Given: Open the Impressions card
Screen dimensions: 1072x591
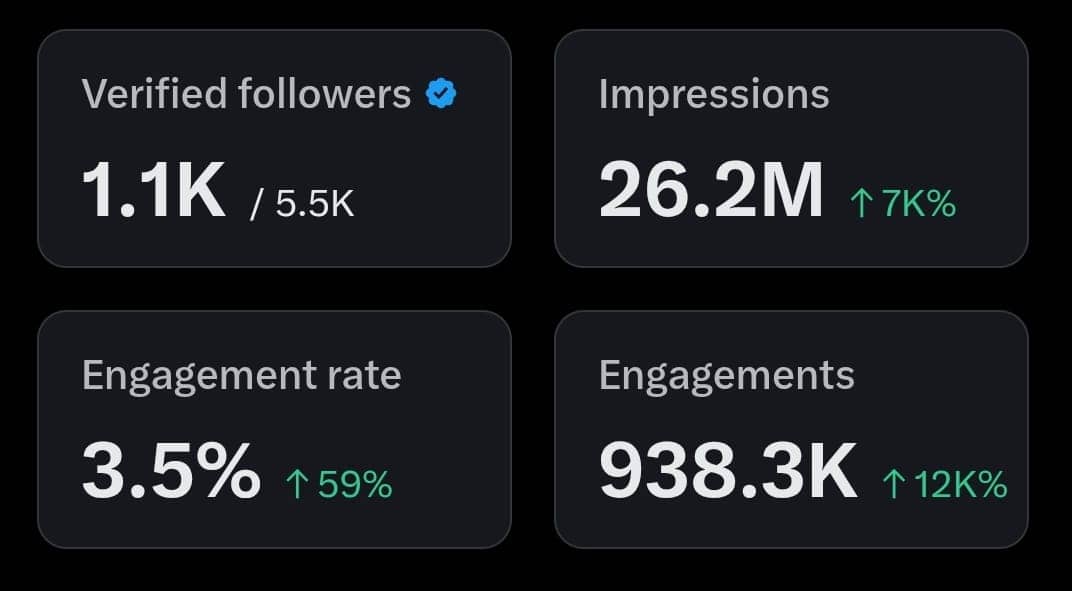Looking at the screenshot, I should point(791,148).
